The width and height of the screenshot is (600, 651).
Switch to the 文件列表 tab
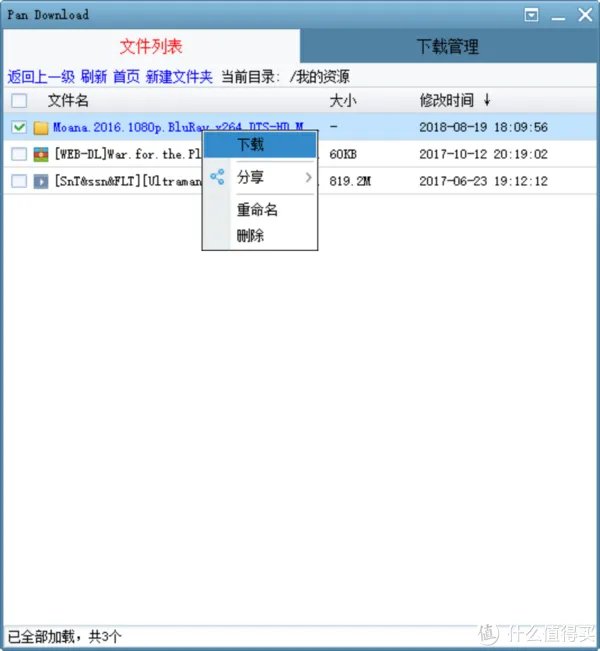click(x=152, y=46)
